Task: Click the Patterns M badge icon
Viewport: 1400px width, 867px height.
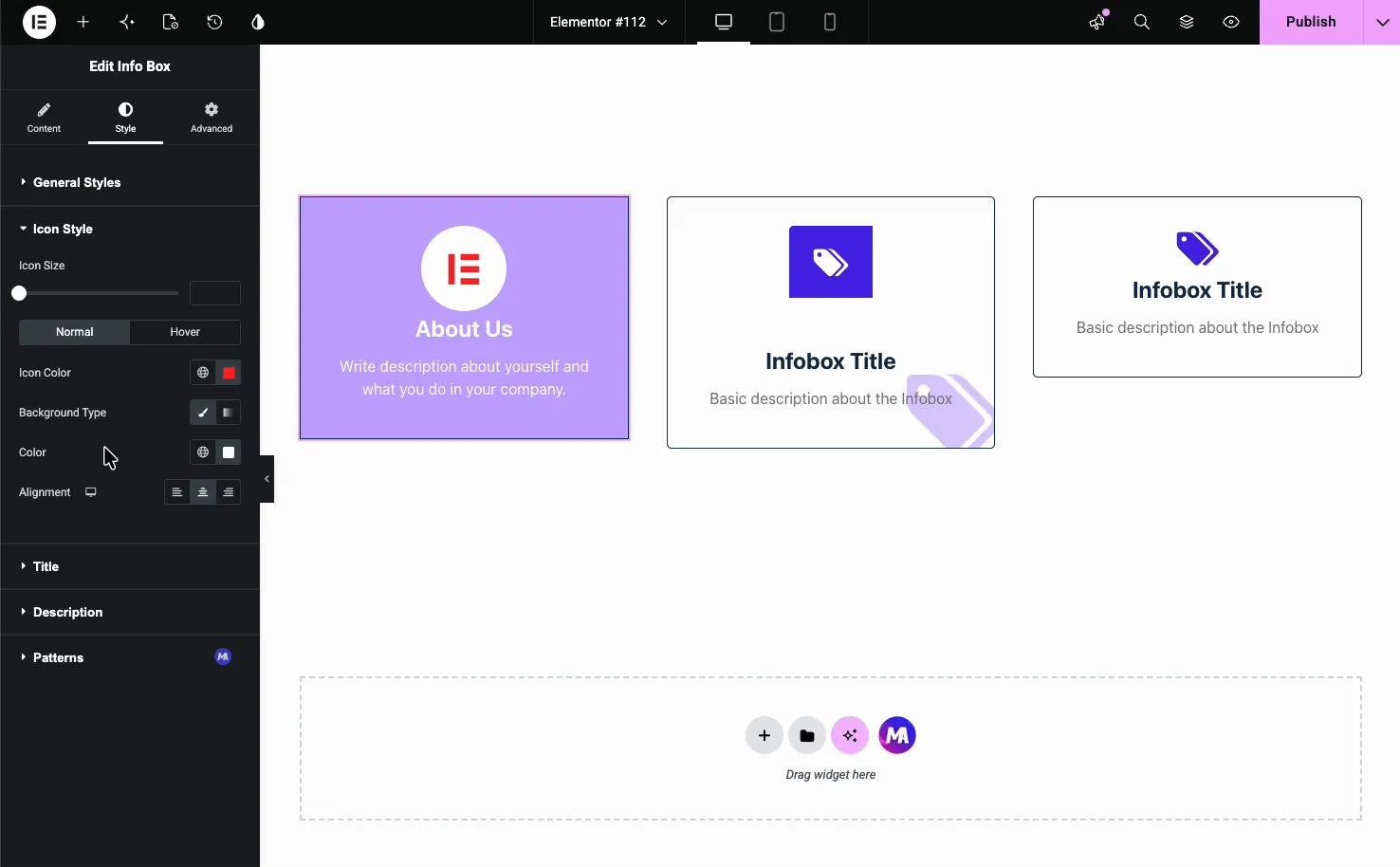Action: pyautogui.click(x=223, y=656)
